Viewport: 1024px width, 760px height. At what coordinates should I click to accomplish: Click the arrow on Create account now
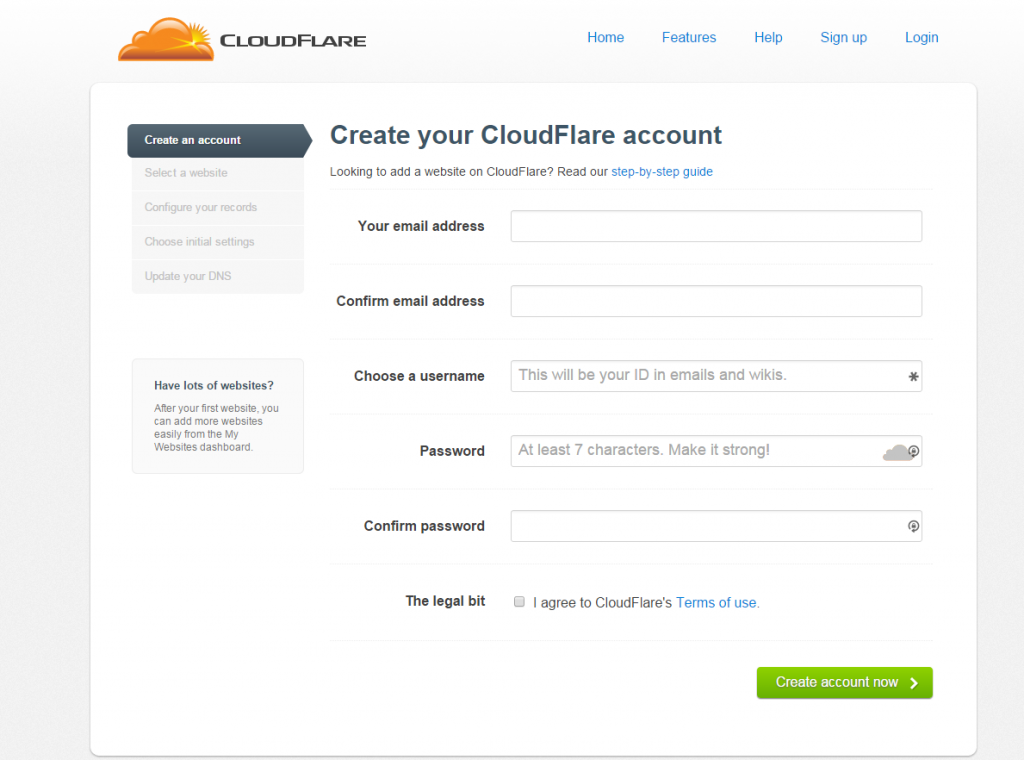pos(914,683)
